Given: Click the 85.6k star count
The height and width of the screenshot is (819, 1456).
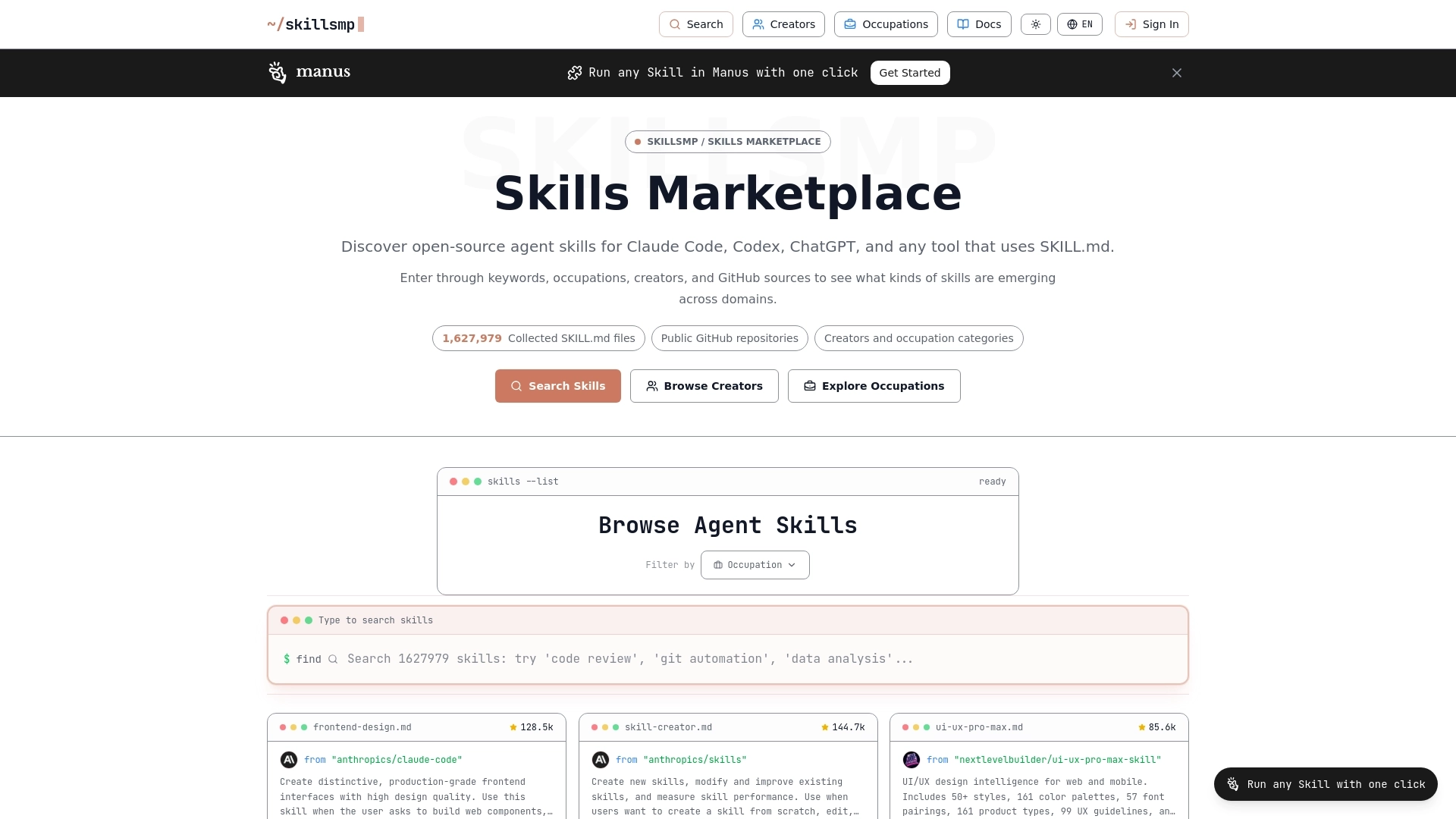Looking at the screenshot, I should [1157, 727].
